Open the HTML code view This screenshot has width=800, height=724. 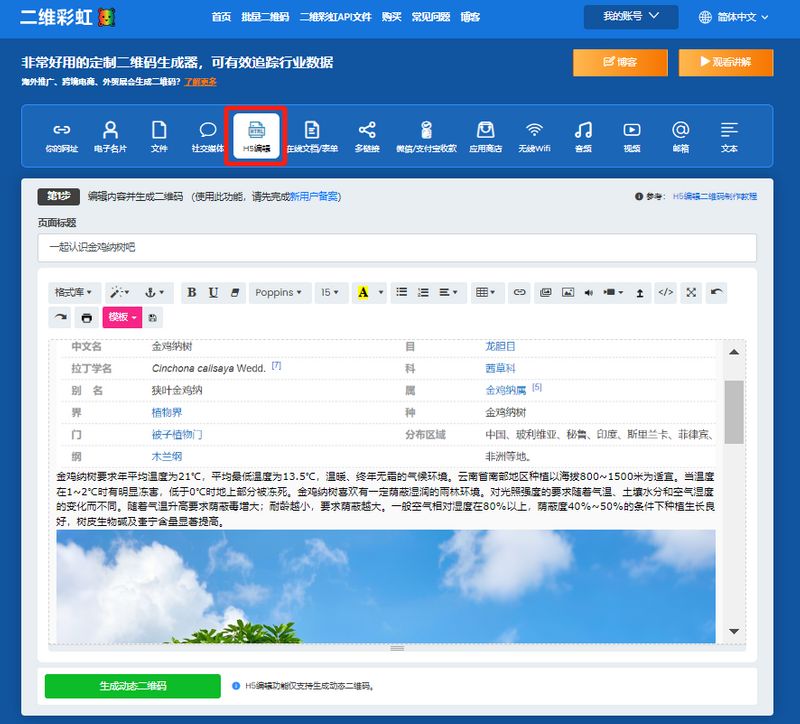click(x=666, y=292)
